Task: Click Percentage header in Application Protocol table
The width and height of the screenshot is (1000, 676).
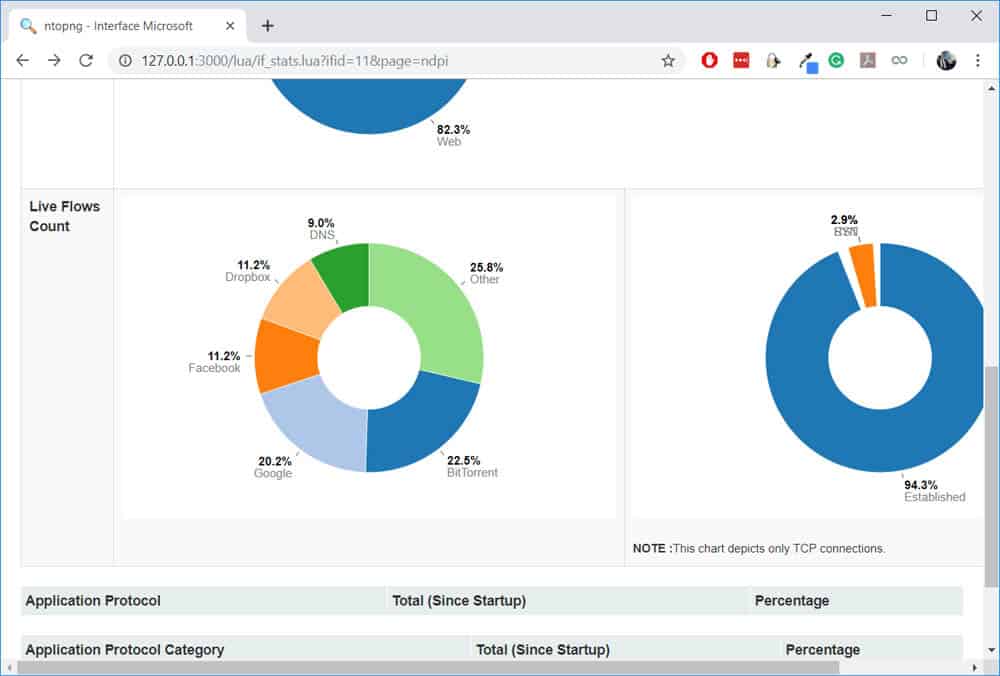Action: [792, 601]
